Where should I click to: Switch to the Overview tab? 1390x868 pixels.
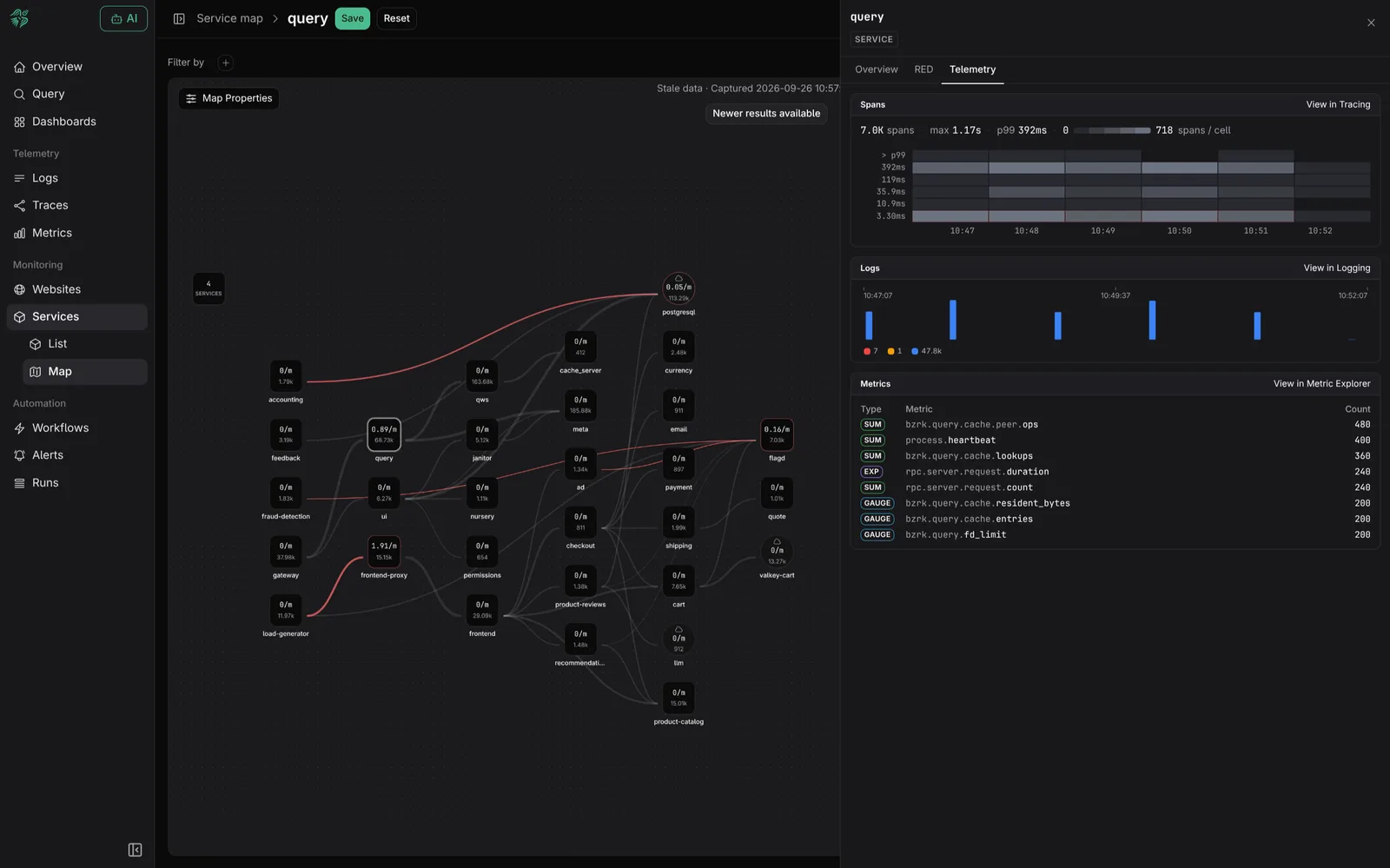point(876,70)
